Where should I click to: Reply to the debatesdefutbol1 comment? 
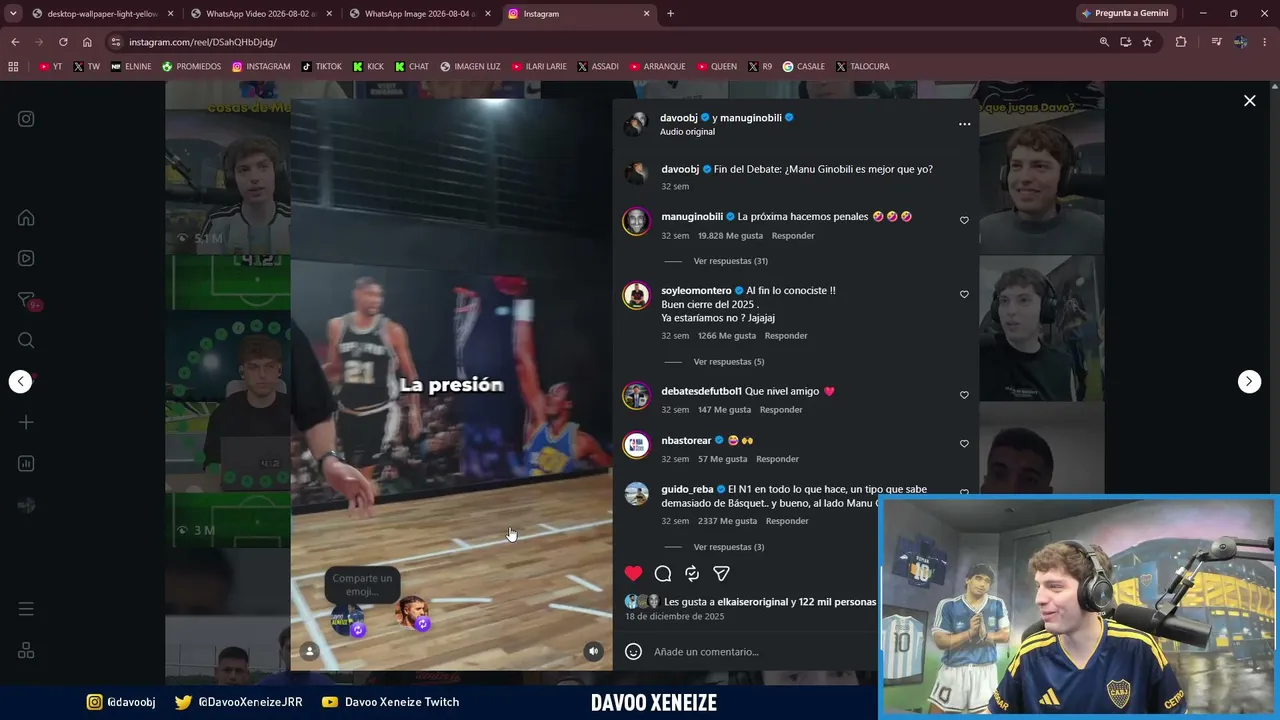(781, 410)
